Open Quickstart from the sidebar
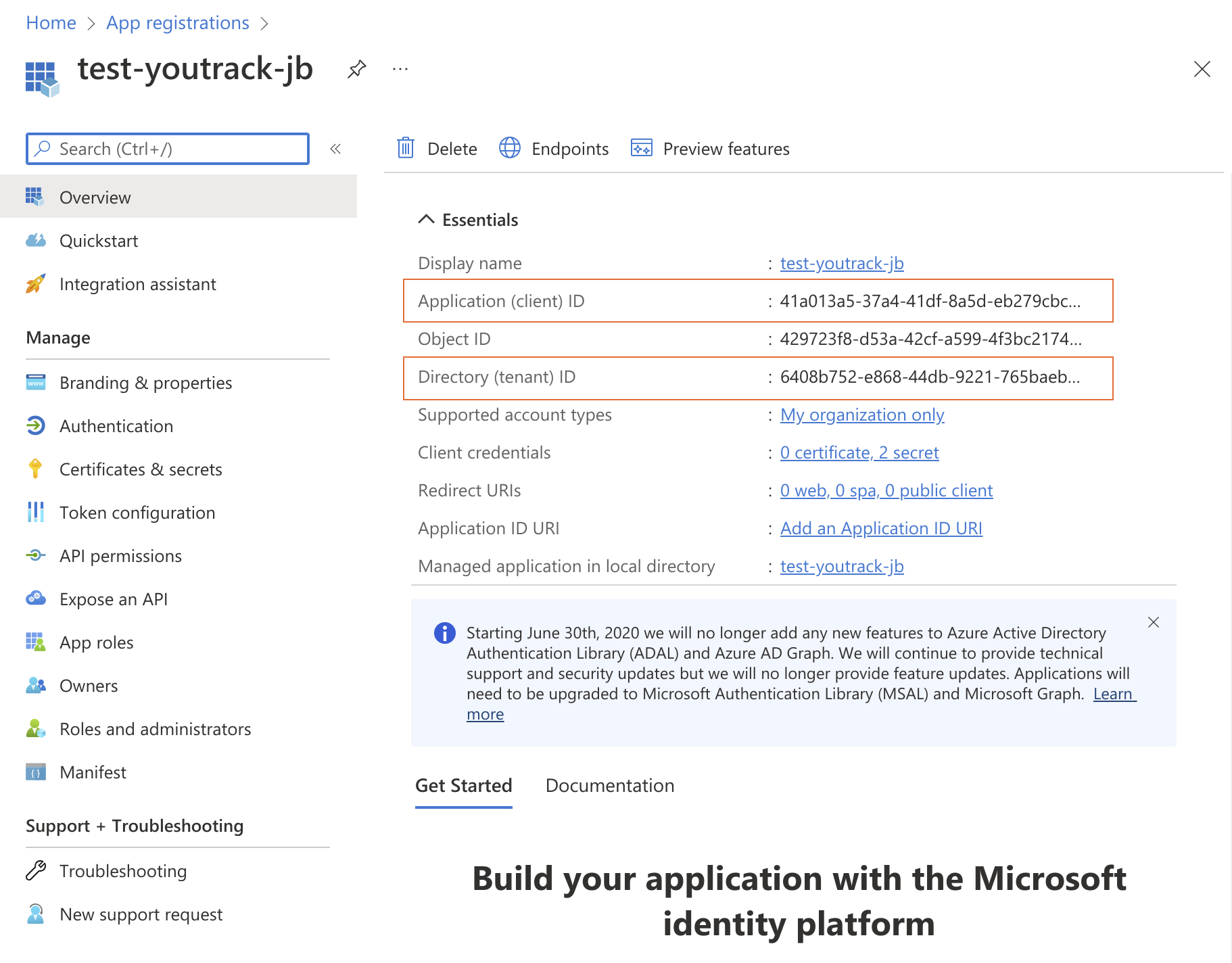This screenshot has width=1232, height=963. tap(99, 240)
